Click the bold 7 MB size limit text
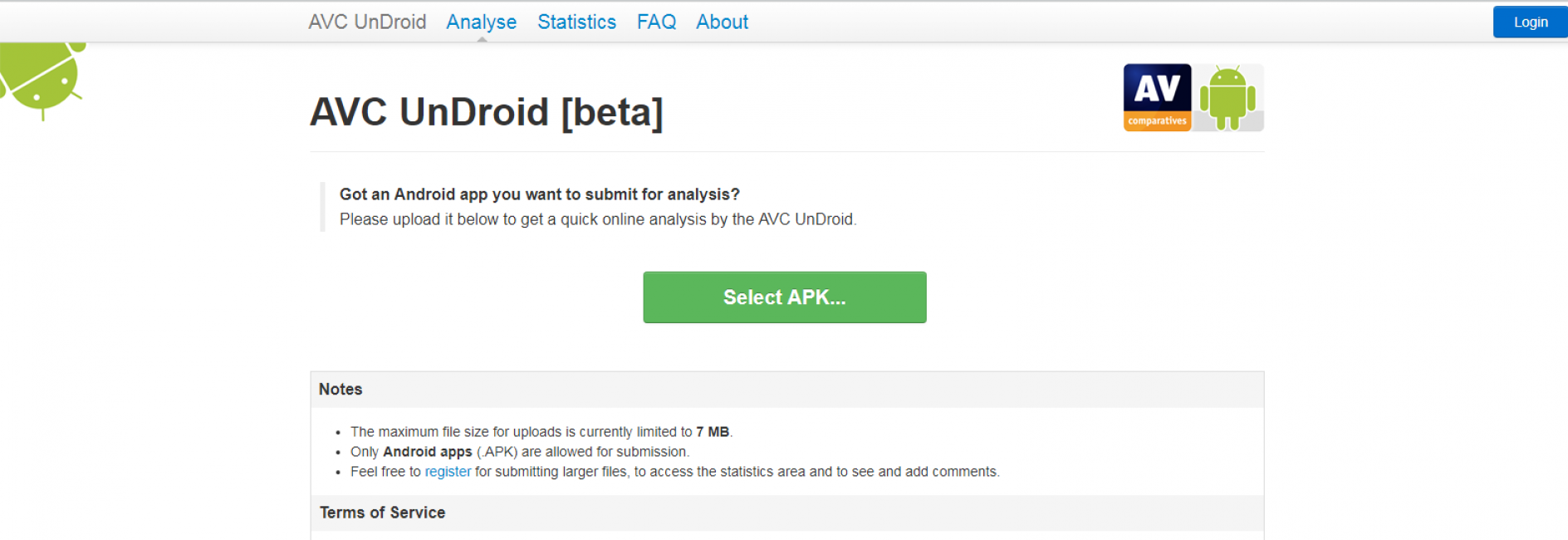The width and height of the screenshot is (1568, 540). tap(713, 432)
